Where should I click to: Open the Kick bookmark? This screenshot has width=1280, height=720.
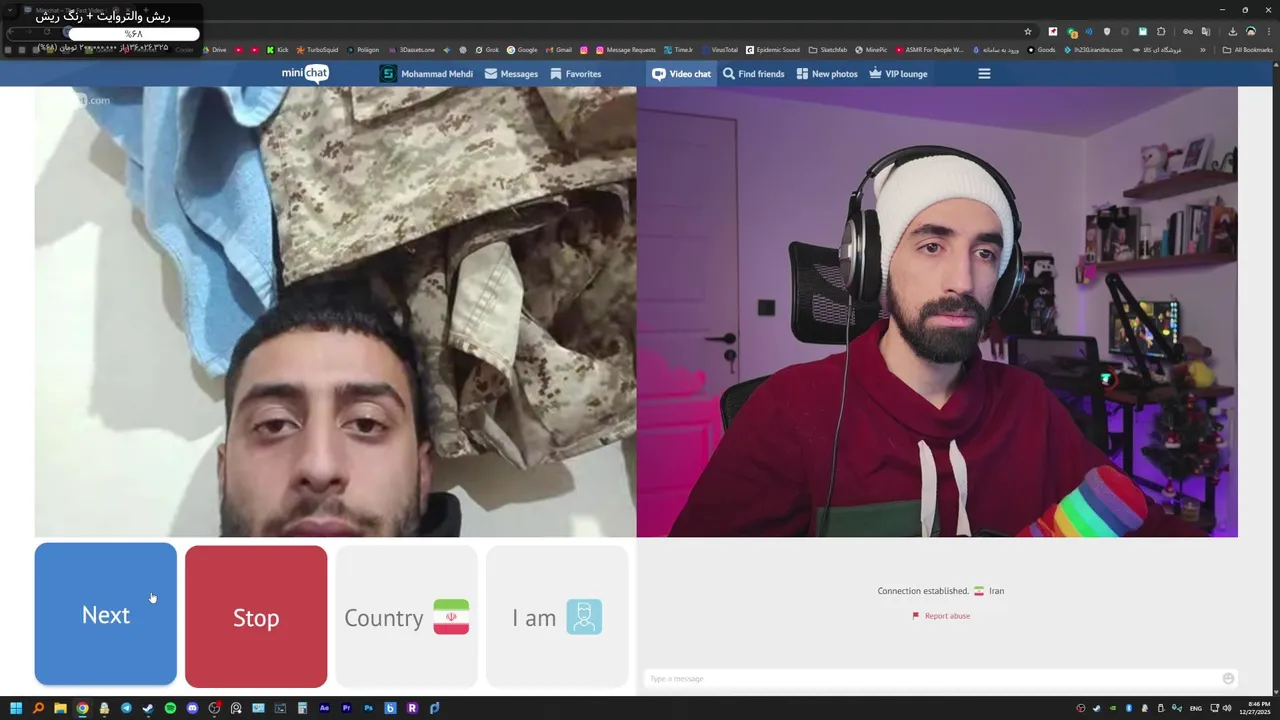[277, 50]
